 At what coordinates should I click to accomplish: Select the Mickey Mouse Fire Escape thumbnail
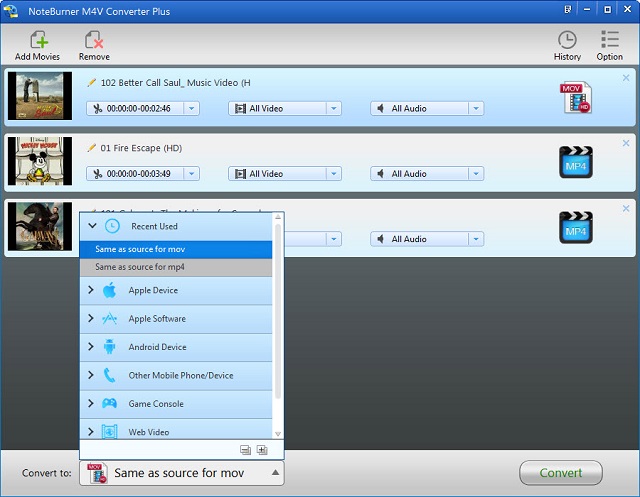tap(40, 161)
